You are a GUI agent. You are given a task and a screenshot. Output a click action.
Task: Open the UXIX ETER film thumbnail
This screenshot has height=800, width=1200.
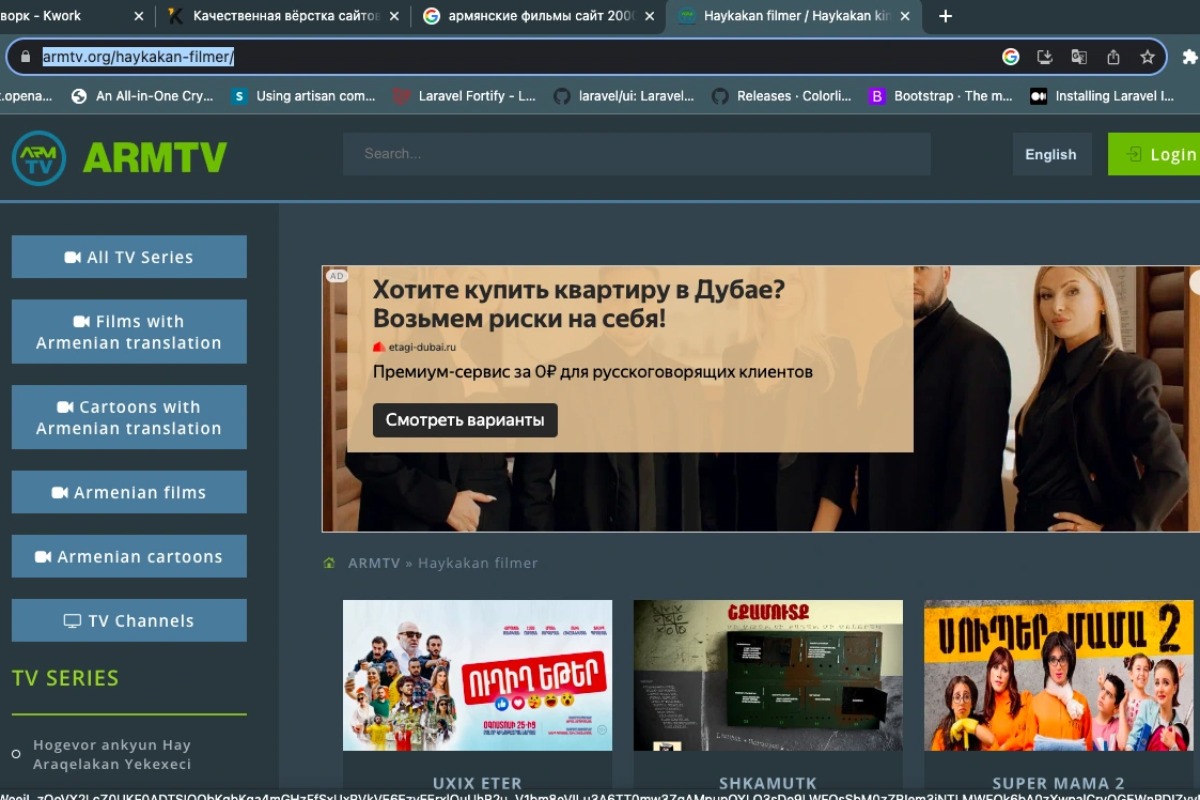pos(478,675)
